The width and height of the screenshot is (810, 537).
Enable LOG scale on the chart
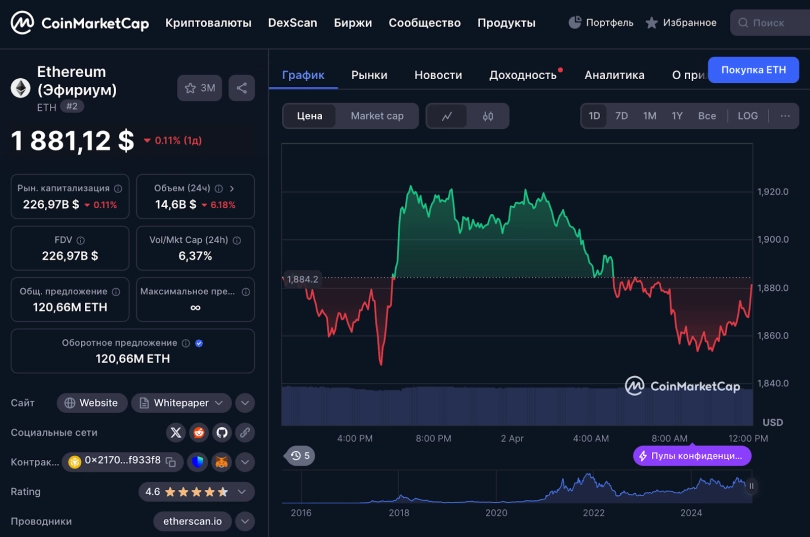pyautogui.click(x=747, y=116)
